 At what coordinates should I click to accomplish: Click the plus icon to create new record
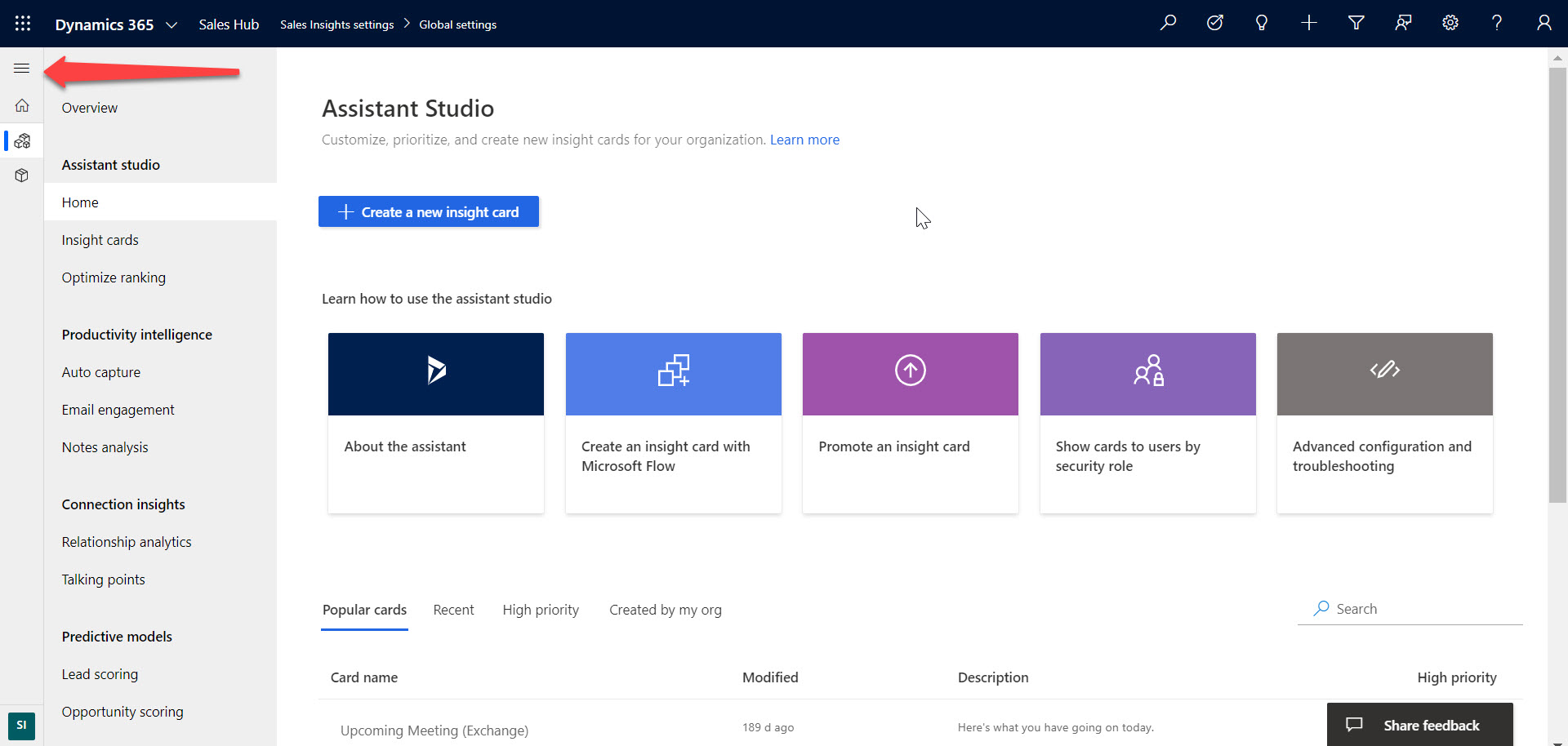pyautogui.click(x=1309, y=23)
